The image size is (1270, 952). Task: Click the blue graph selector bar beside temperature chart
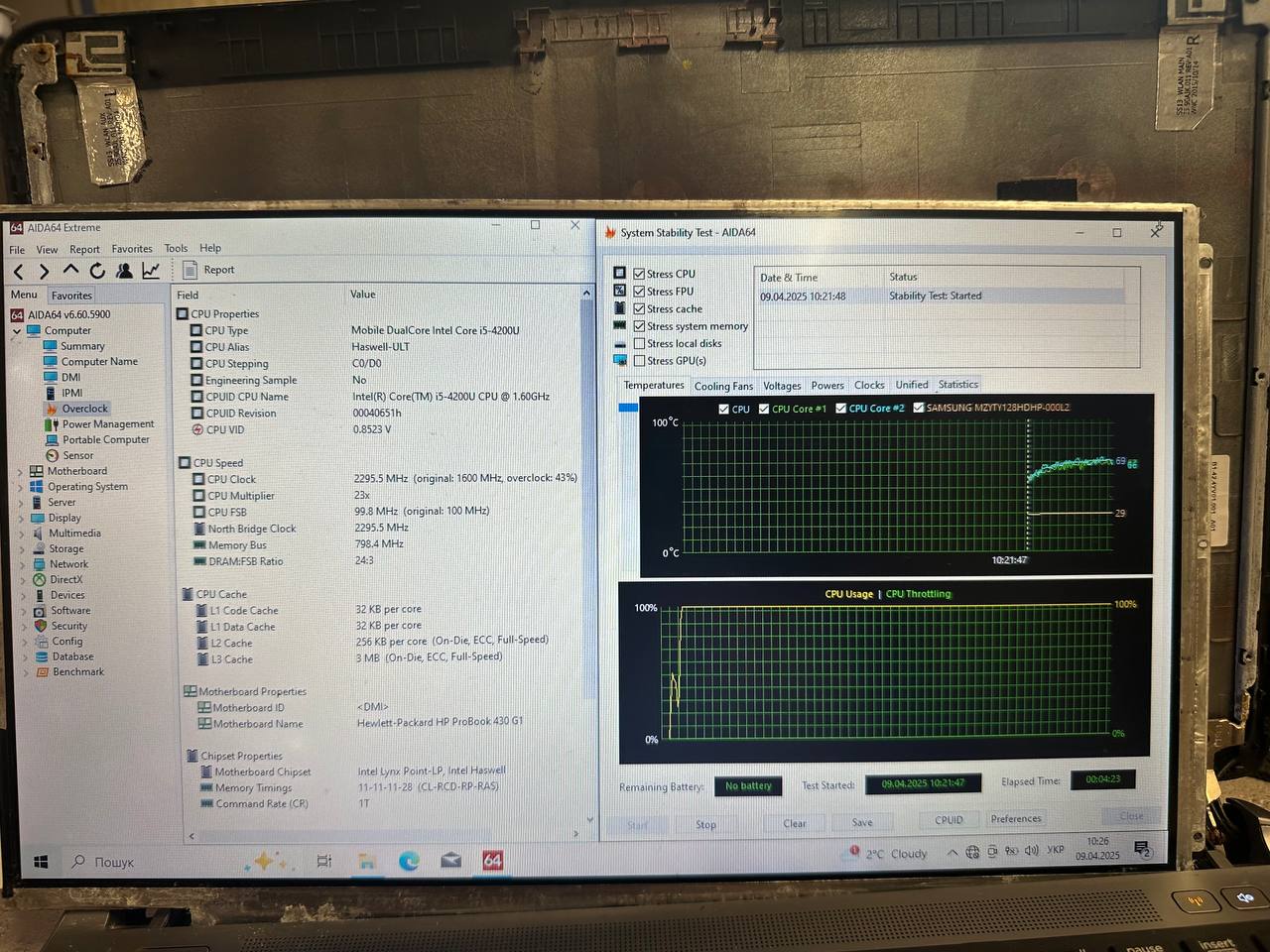tap(628, 408)
